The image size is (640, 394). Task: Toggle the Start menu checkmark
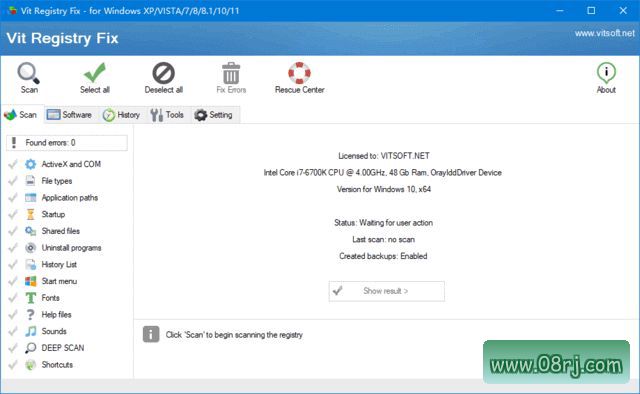[x=13, y=281]
